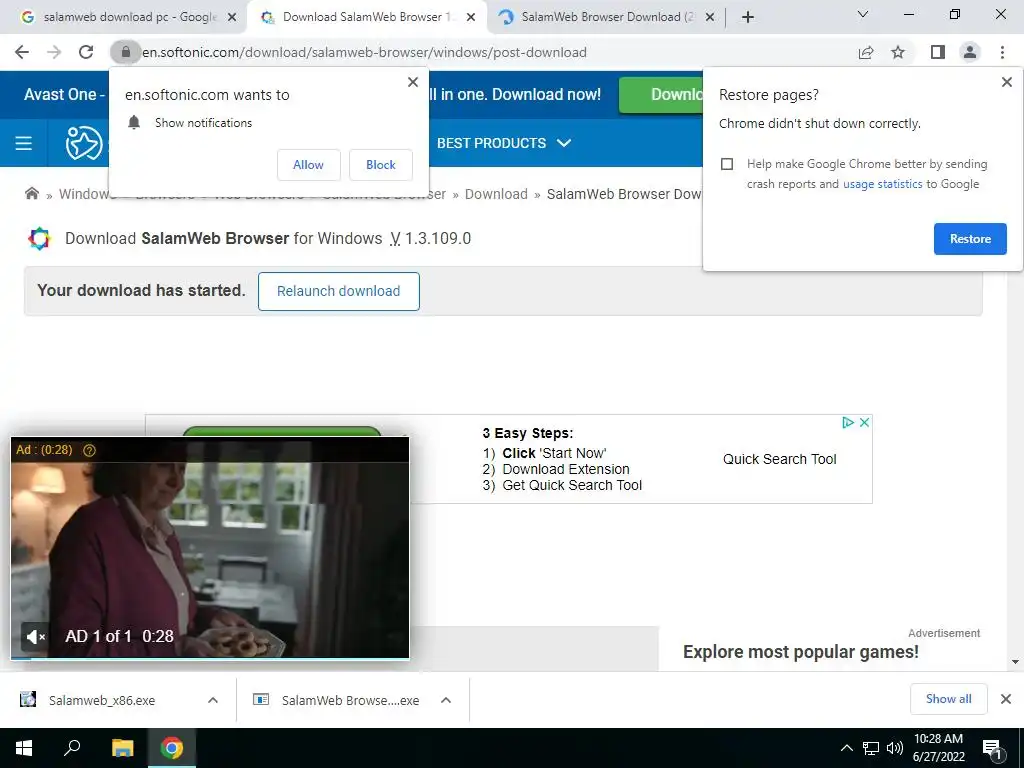The width and height of the screenshot is (1024, 768).
Task: Add a new tab with the plus button
Action: 748,18
